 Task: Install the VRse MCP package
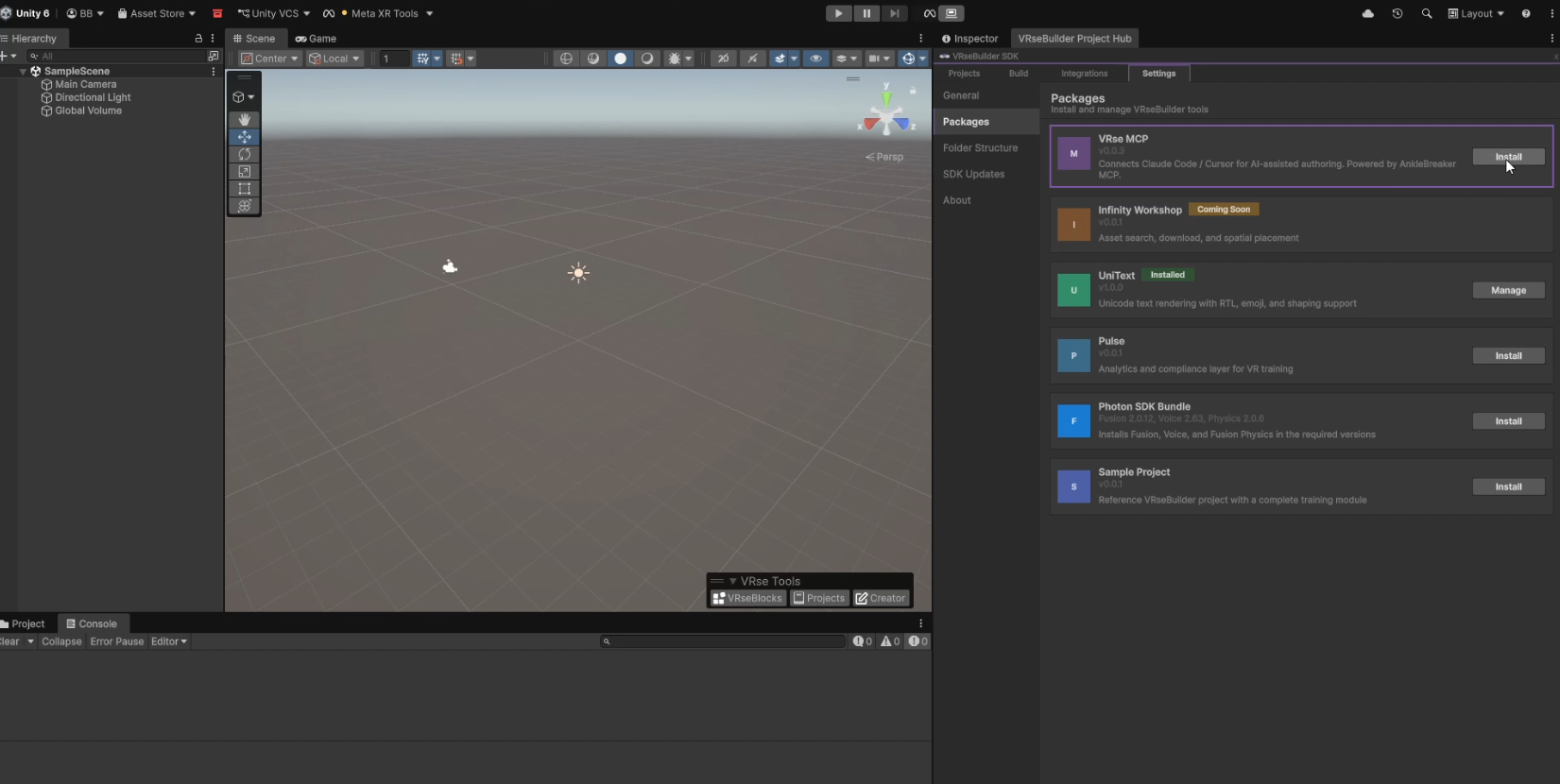pos(1508,157)
